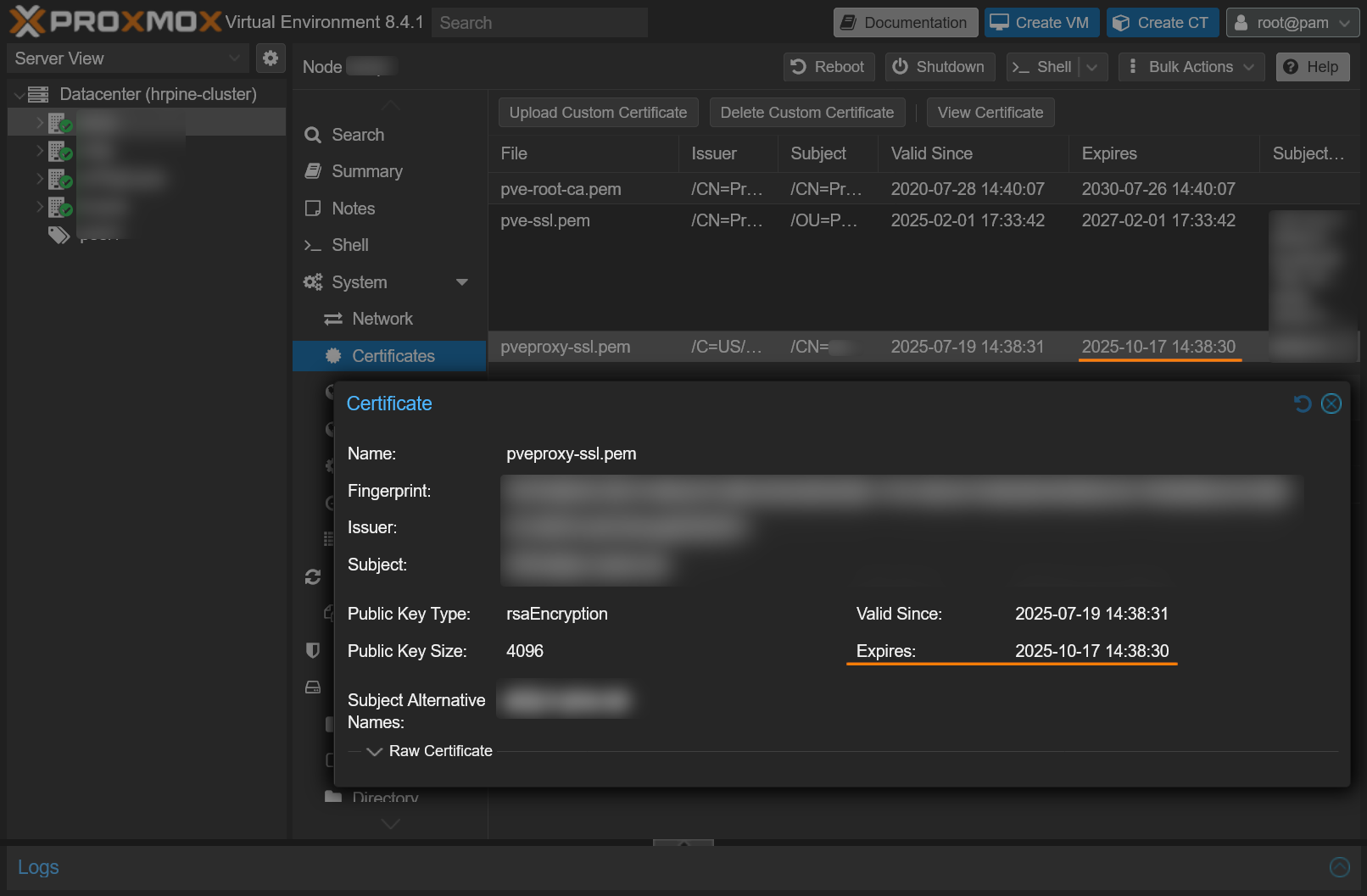Open the Server View dropdown
The width and height of the screenshot is (1367, 896).
tap(235, 58)
